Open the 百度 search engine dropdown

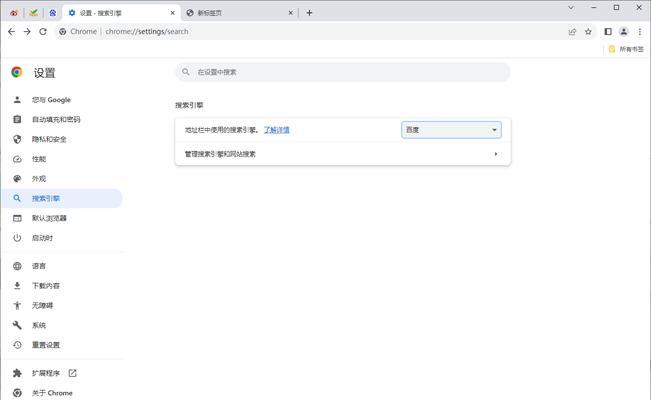coord(451,130)
